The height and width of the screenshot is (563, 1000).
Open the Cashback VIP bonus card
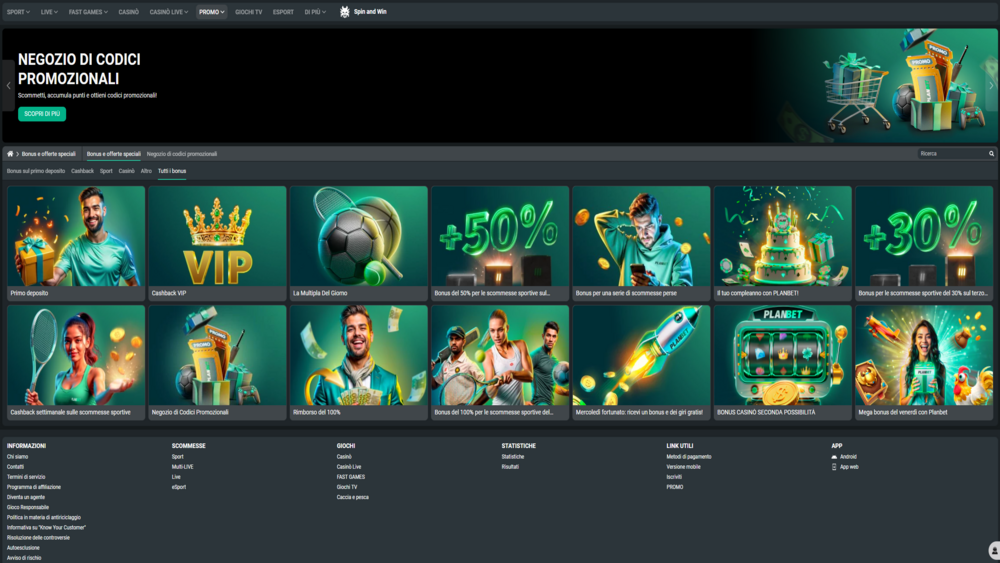coord(217,243)
